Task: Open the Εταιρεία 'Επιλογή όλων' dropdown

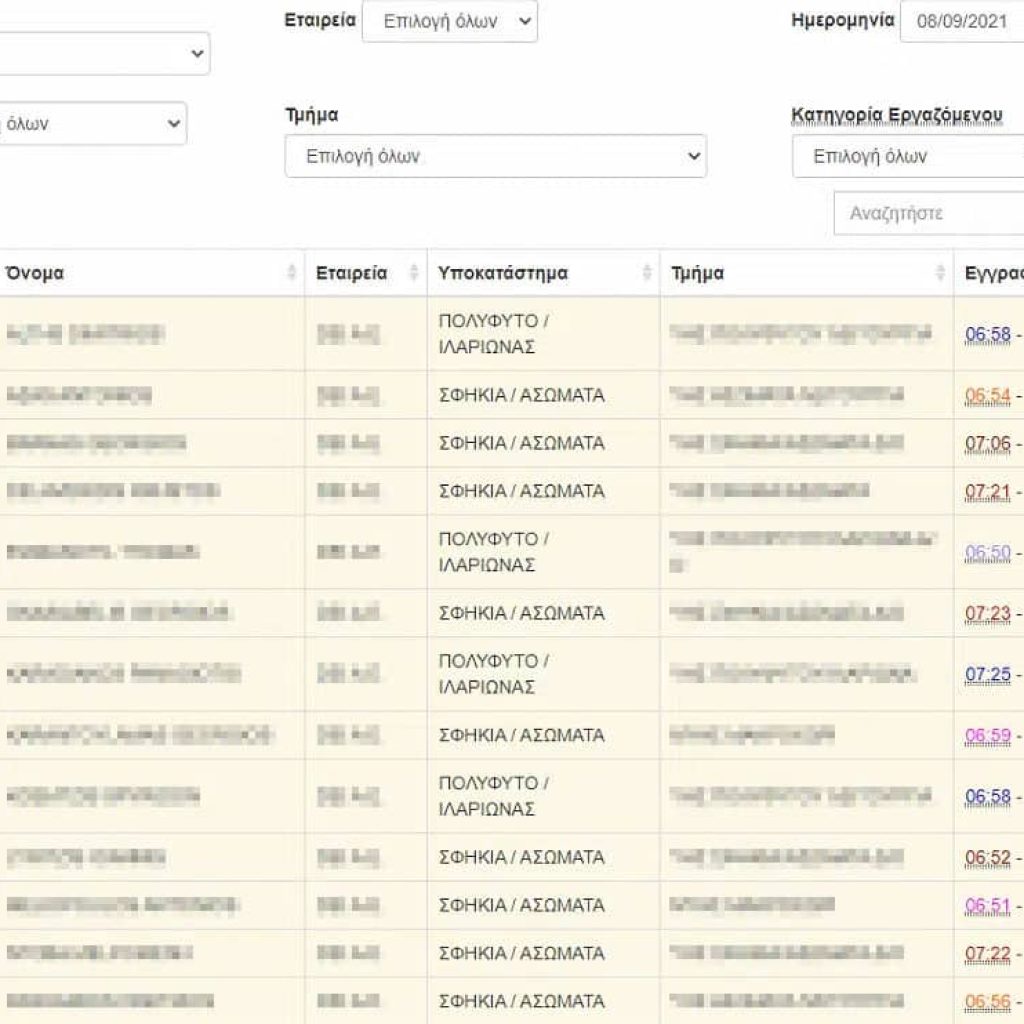Action: coord(450,22)
